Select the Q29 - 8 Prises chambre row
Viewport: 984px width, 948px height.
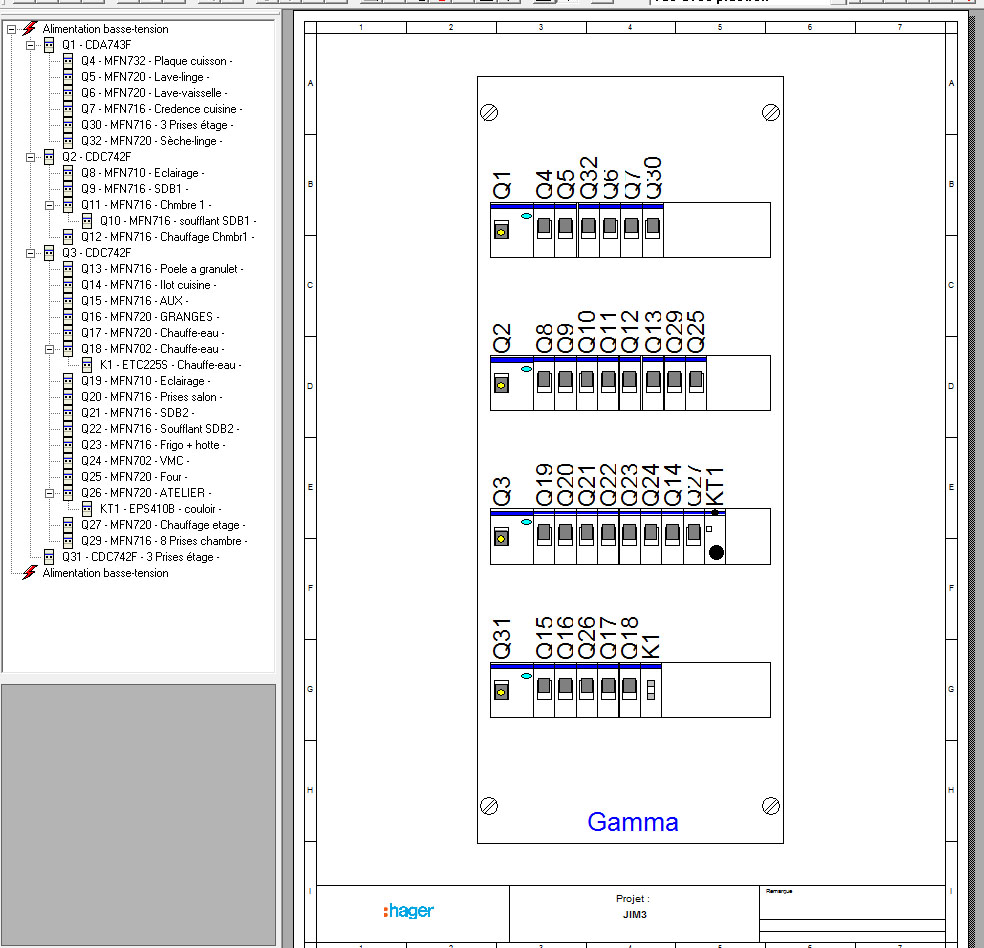[x=164, y=541]
